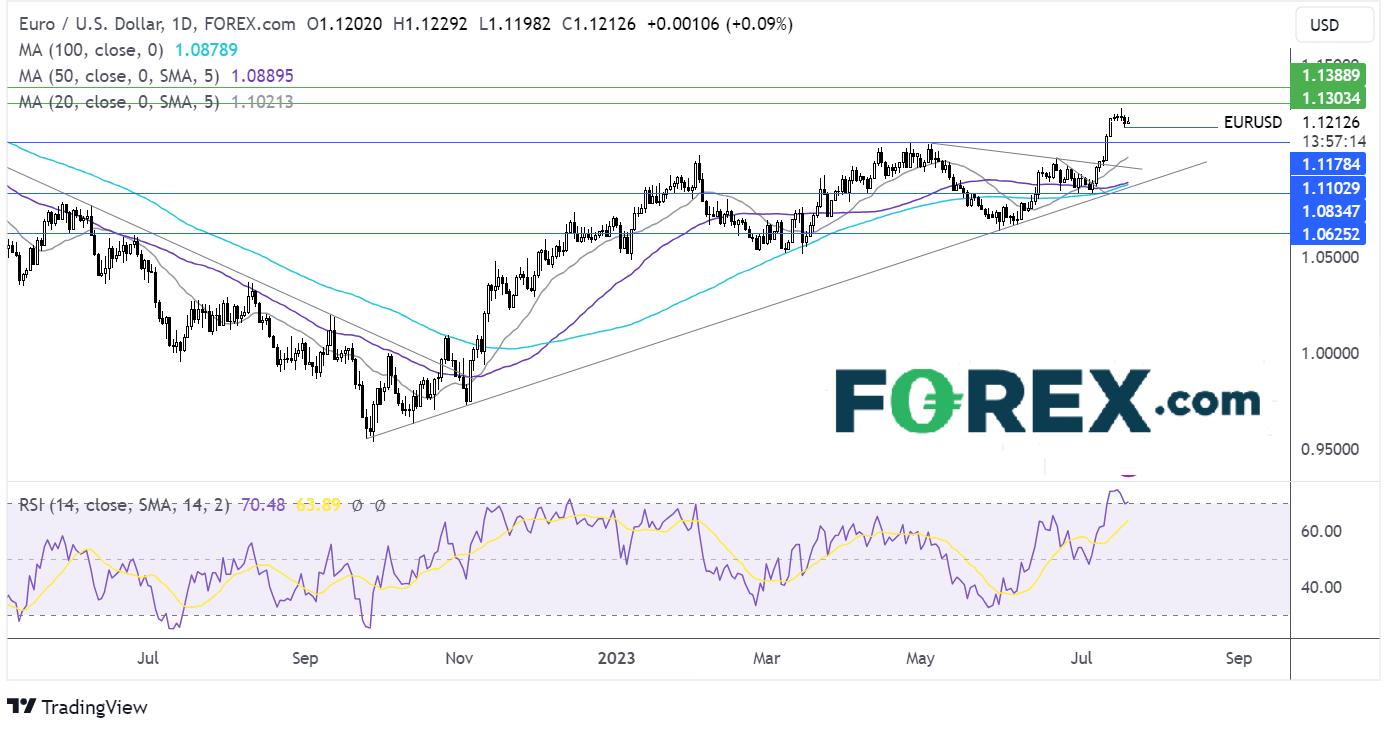Click the 2023 label on time axis
Screen dimensions: 1395x733
617,659
